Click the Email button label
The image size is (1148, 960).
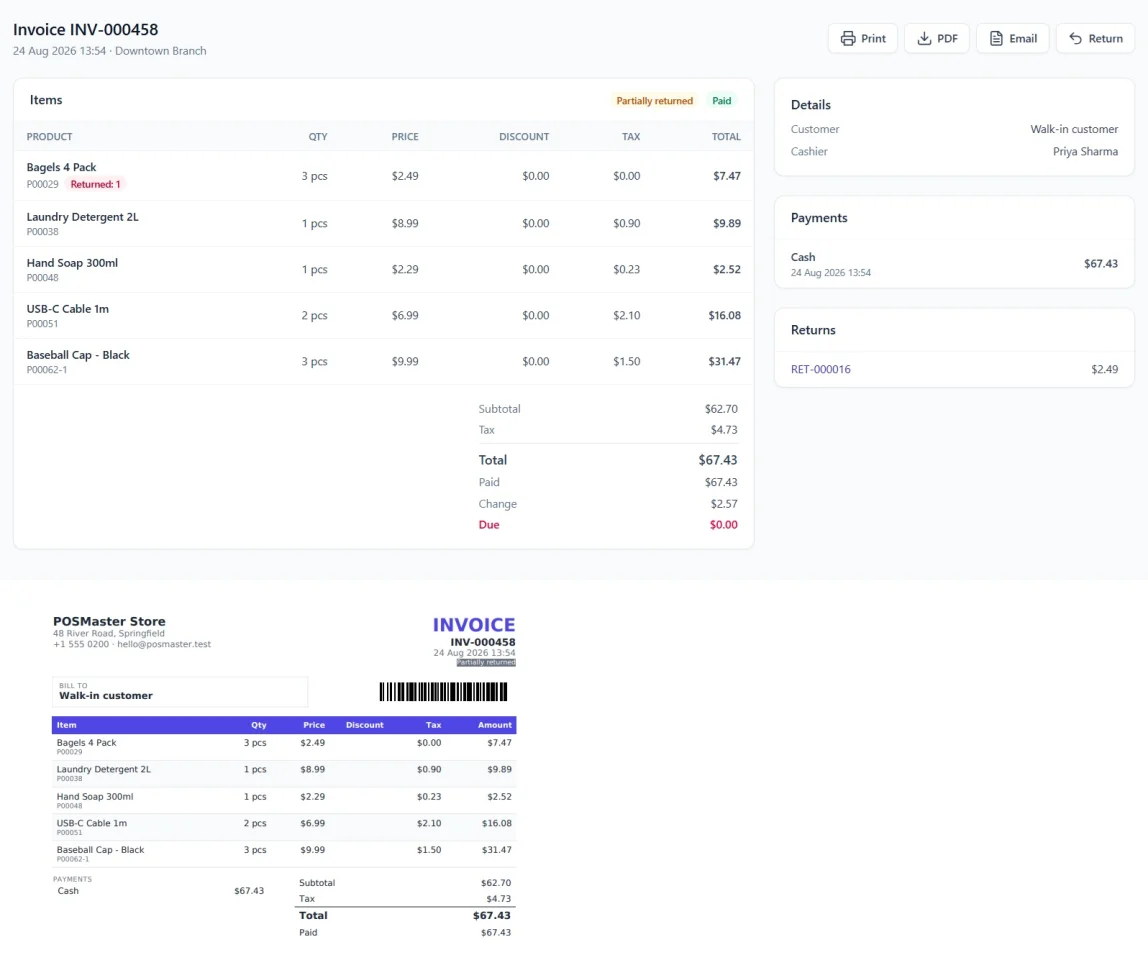click(x=1023, y=39)
